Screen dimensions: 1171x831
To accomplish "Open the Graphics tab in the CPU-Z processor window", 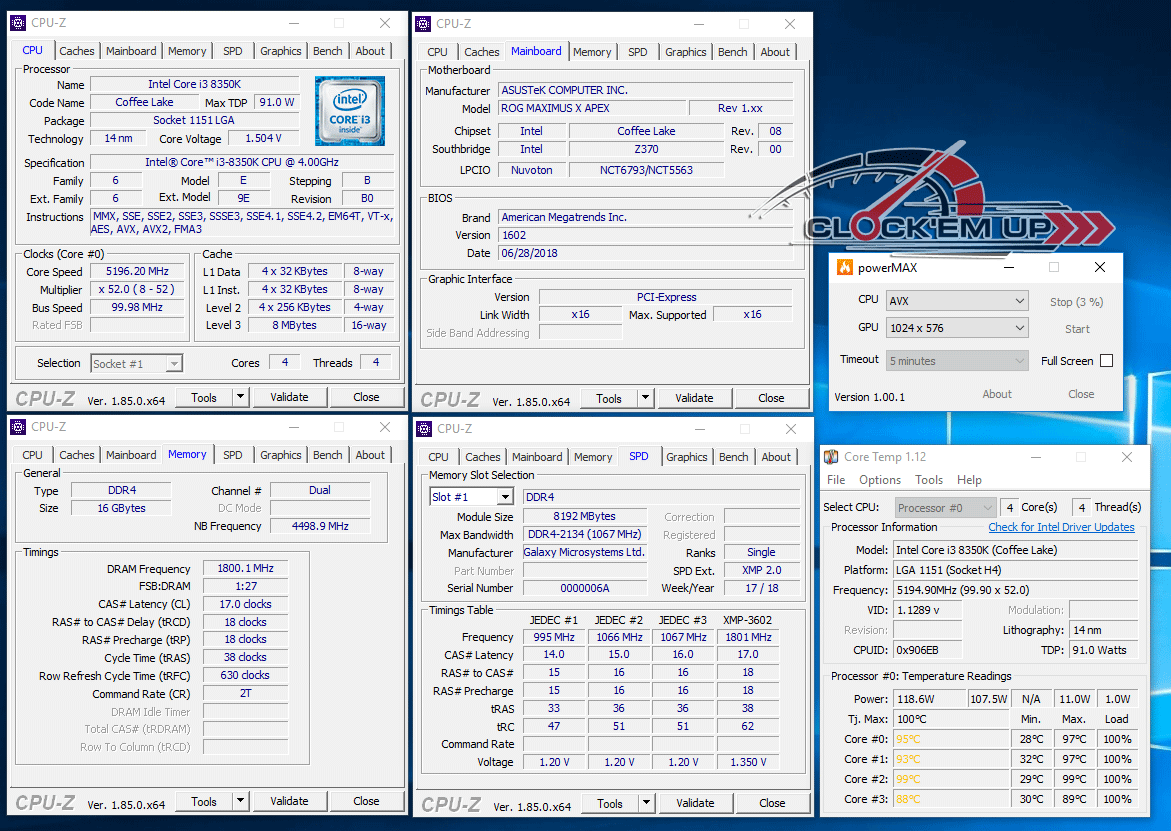I will click(281, 51).
